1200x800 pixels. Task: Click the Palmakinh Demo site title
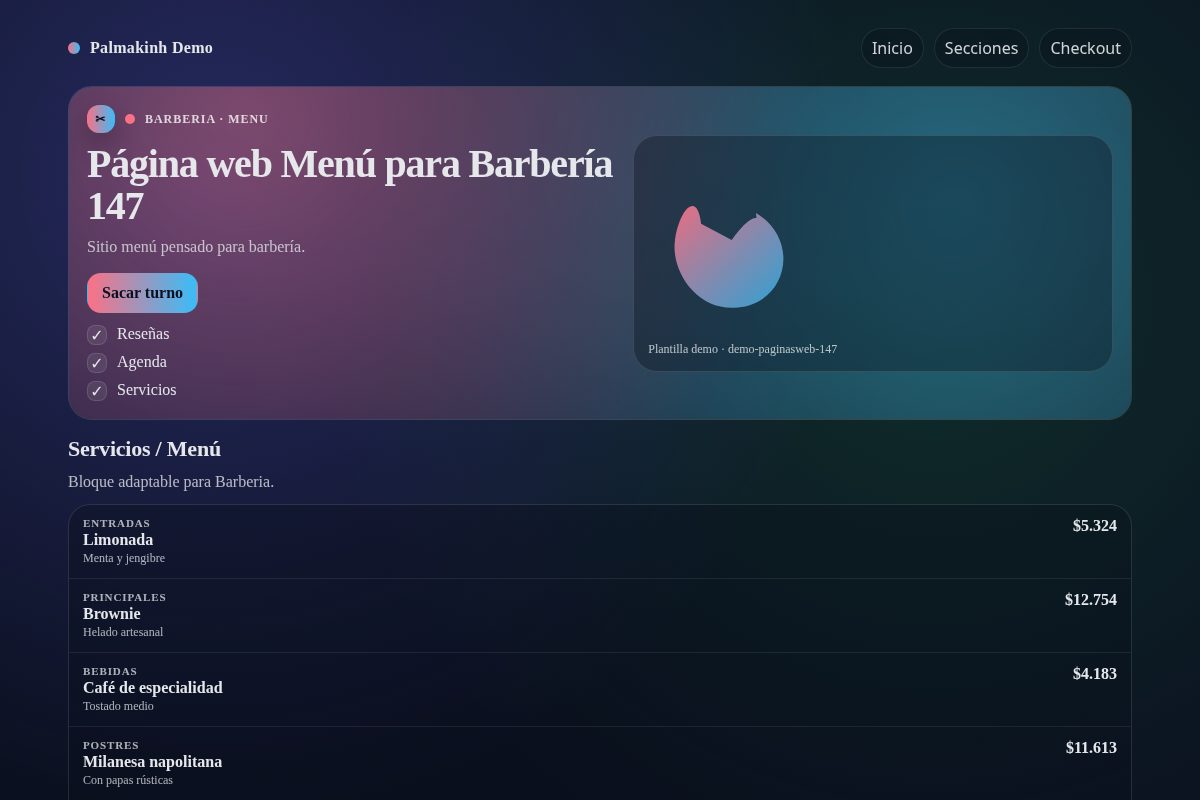coord(151,47)
